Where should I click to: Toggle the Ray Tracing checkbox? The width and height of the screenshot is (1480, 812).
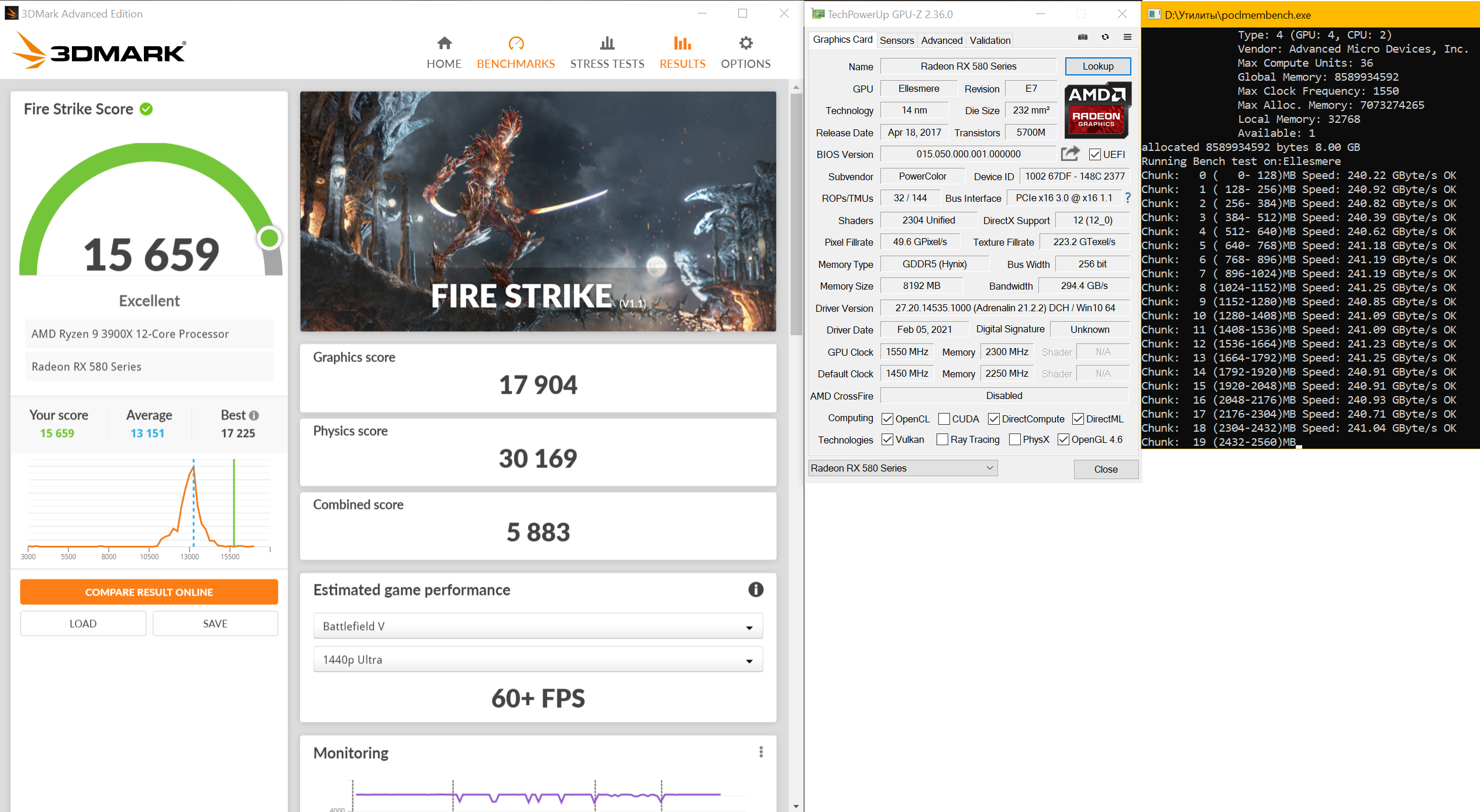click(x=942, y=439)
